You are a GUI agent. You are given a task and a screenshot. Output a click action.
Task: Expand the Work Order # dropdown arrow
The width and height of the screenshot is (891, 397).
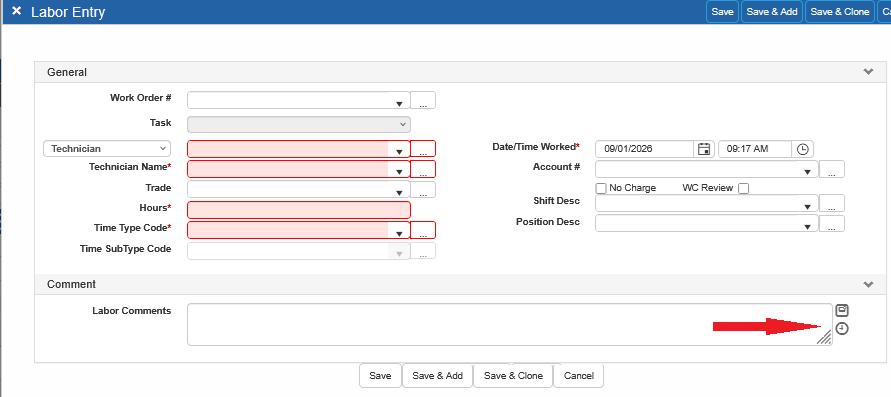[399, 103]
